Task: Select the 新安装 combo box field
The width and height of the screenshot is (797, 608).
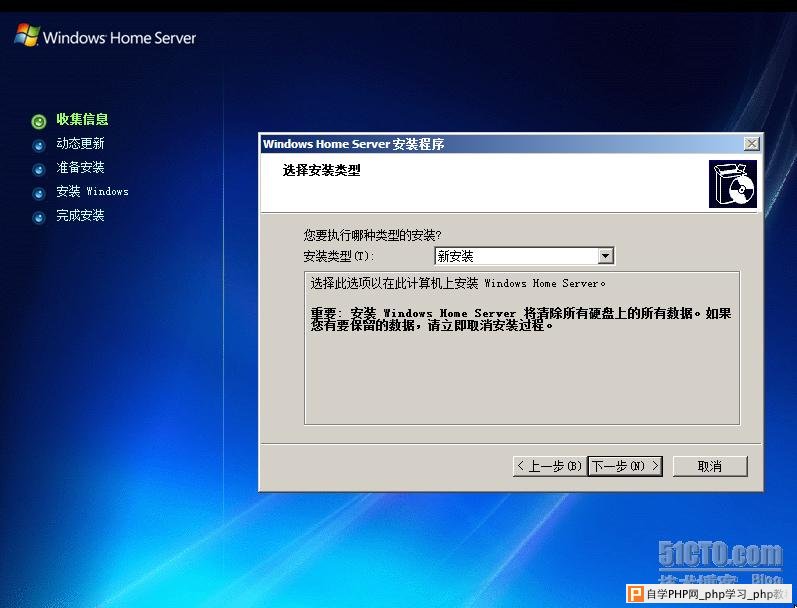Action: 524,256
